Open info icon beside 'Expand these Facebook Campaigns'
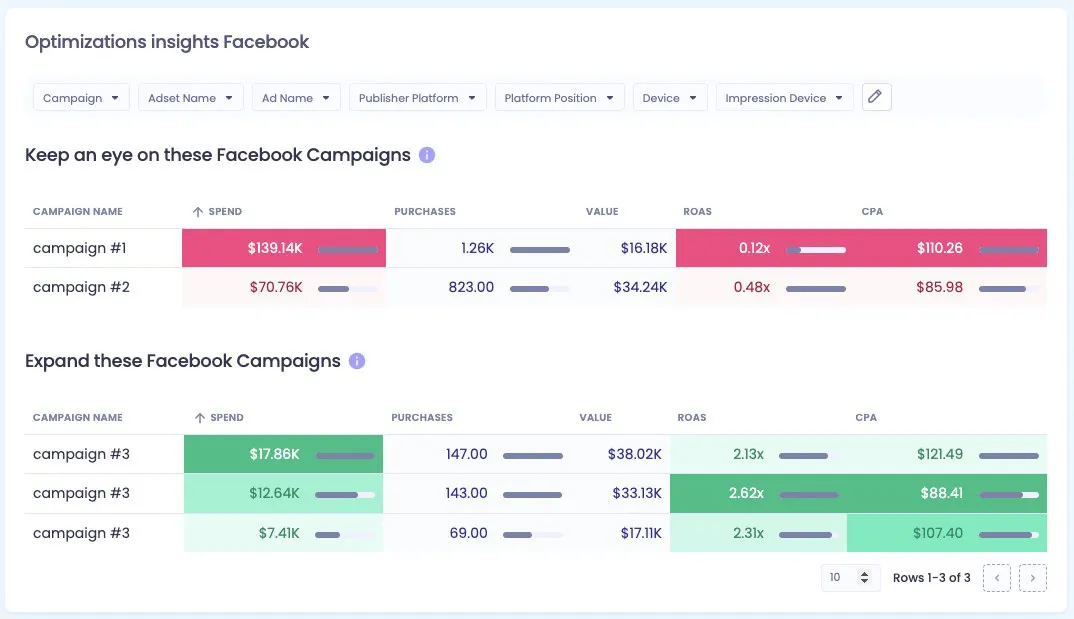The image size is (1074, 619). click(357, 361)
